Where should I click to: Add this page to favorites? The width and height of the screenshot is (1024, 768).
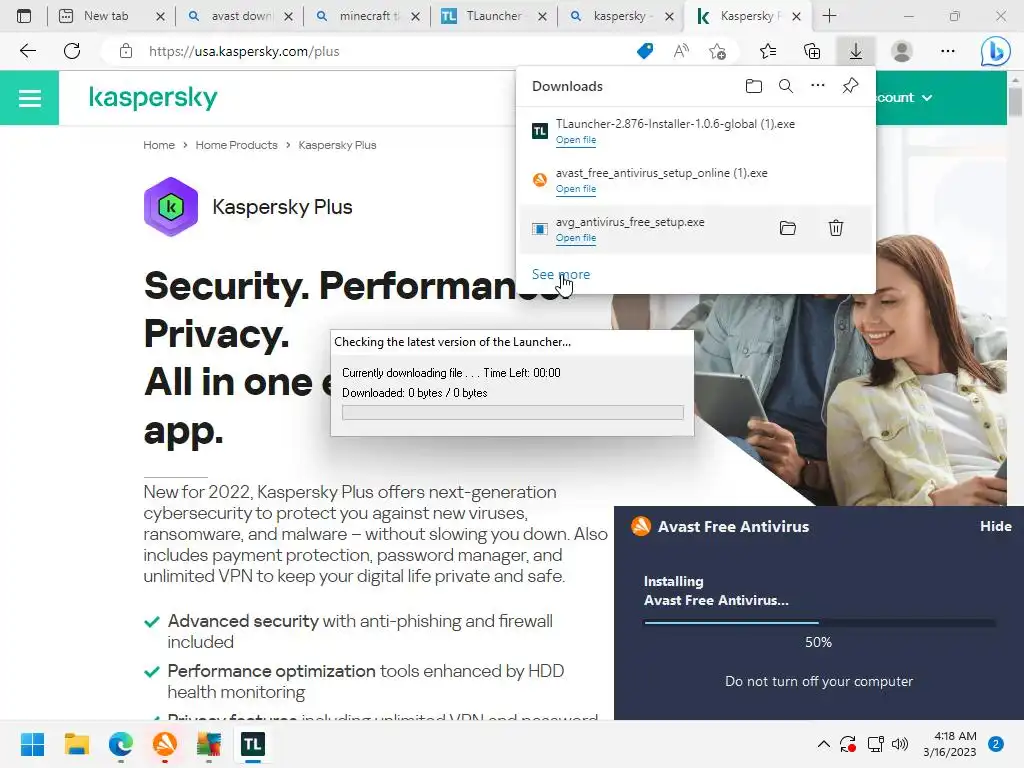click(717, 51)
